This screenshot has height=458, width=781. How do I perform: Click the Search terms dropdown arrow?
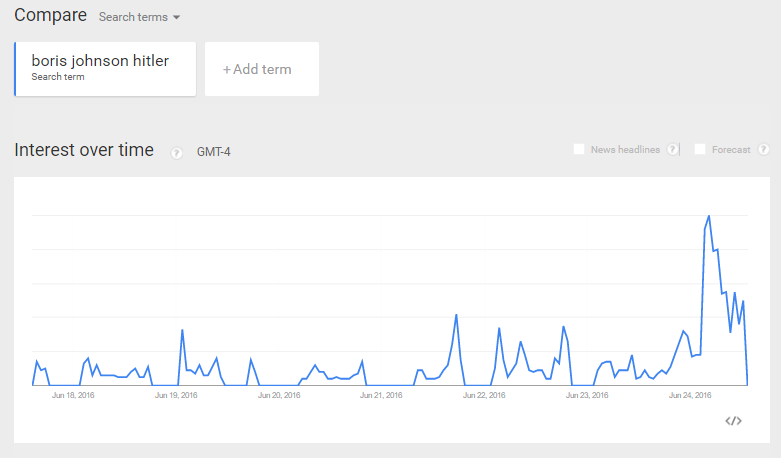176,17
